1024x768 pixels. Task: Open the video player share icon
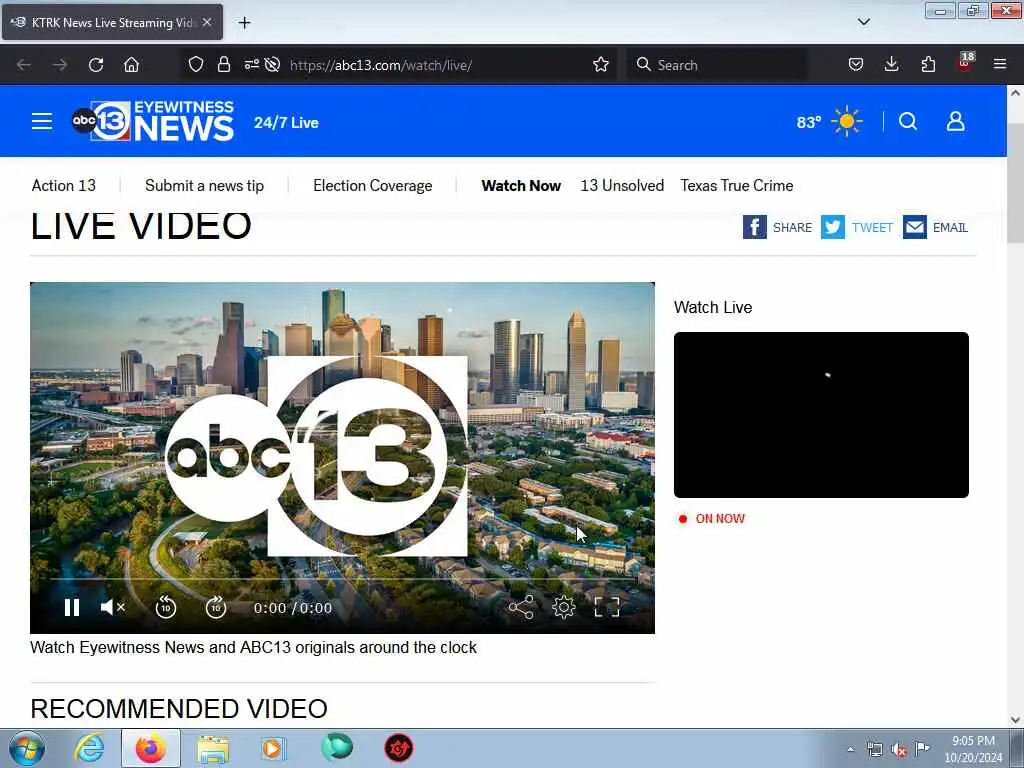[x=521, y=608]
